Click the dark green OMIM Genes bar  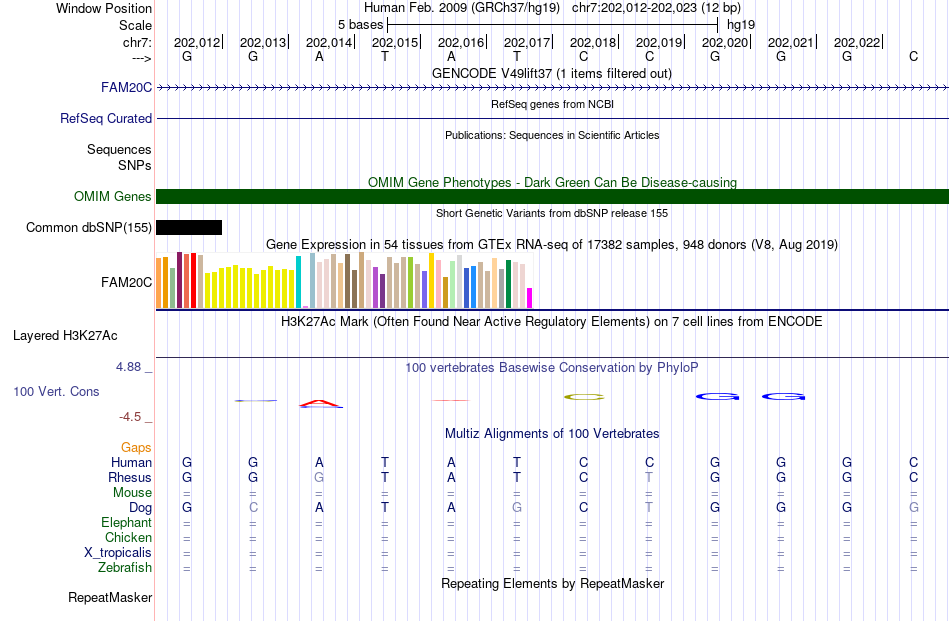[553, 196]
